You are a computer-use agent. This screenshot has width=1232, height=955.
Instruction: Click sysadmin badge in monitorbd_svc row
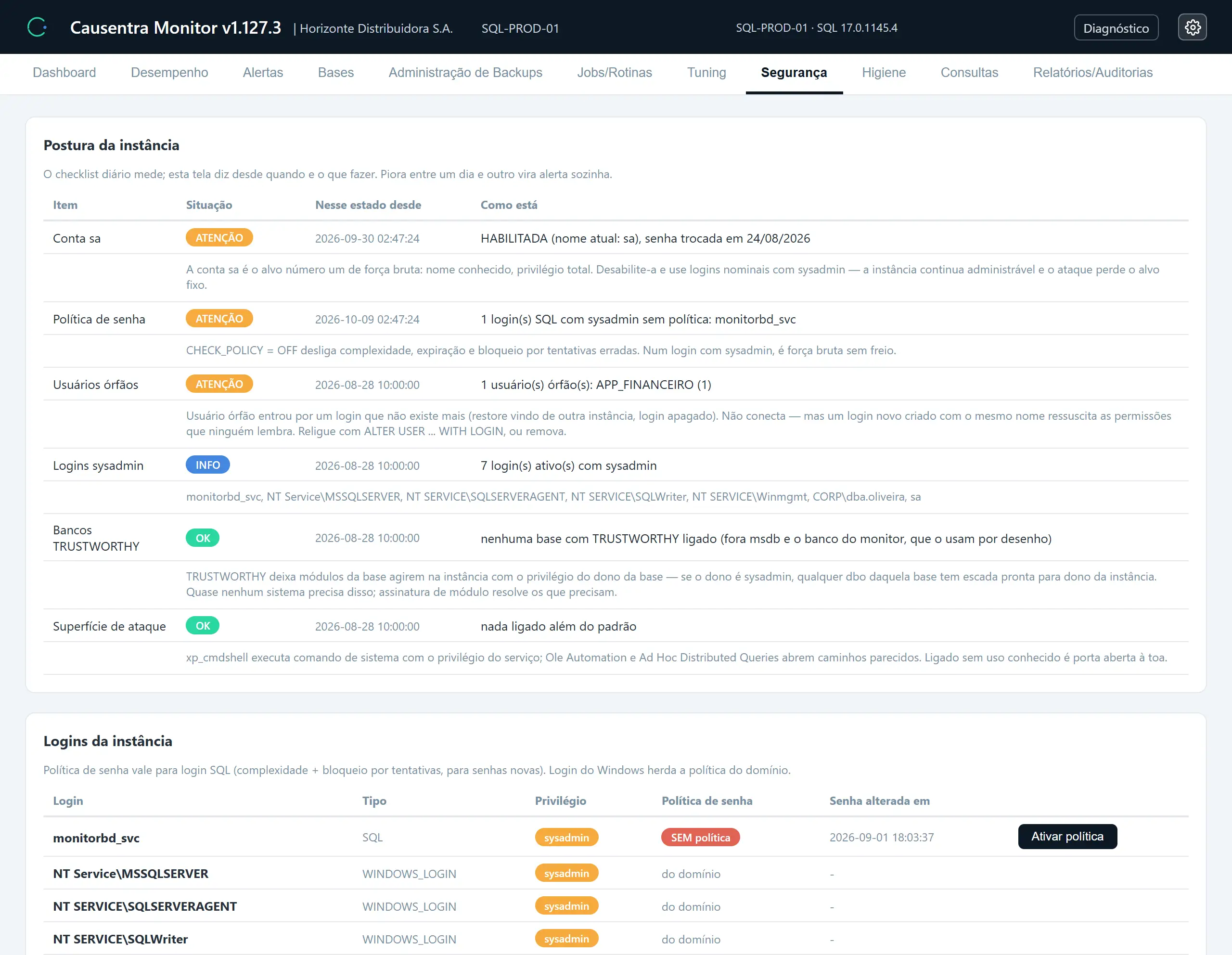coord(566,837)
